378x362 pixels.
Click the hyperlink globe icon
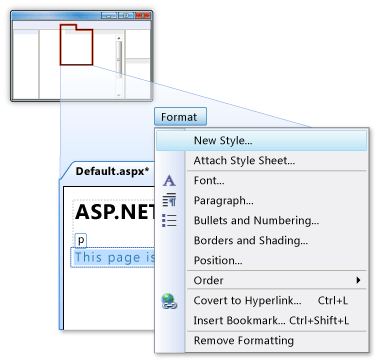[x=169, y=301]
